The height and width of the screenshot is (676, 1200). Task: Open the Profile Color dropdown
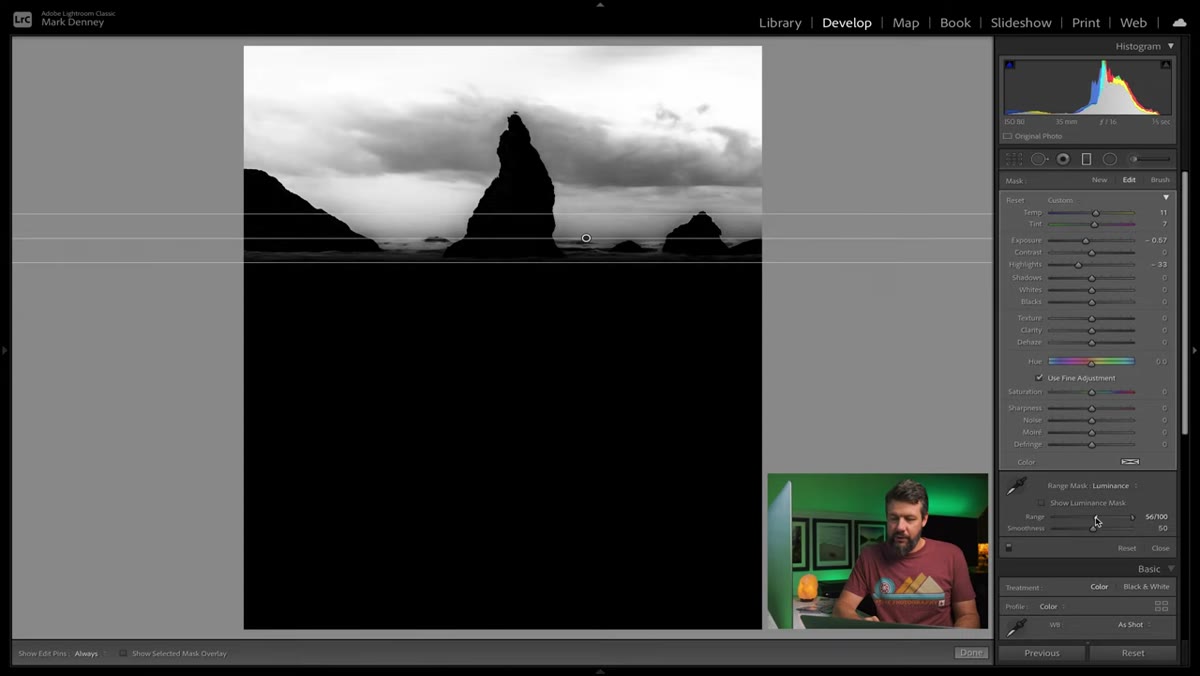1051,606
